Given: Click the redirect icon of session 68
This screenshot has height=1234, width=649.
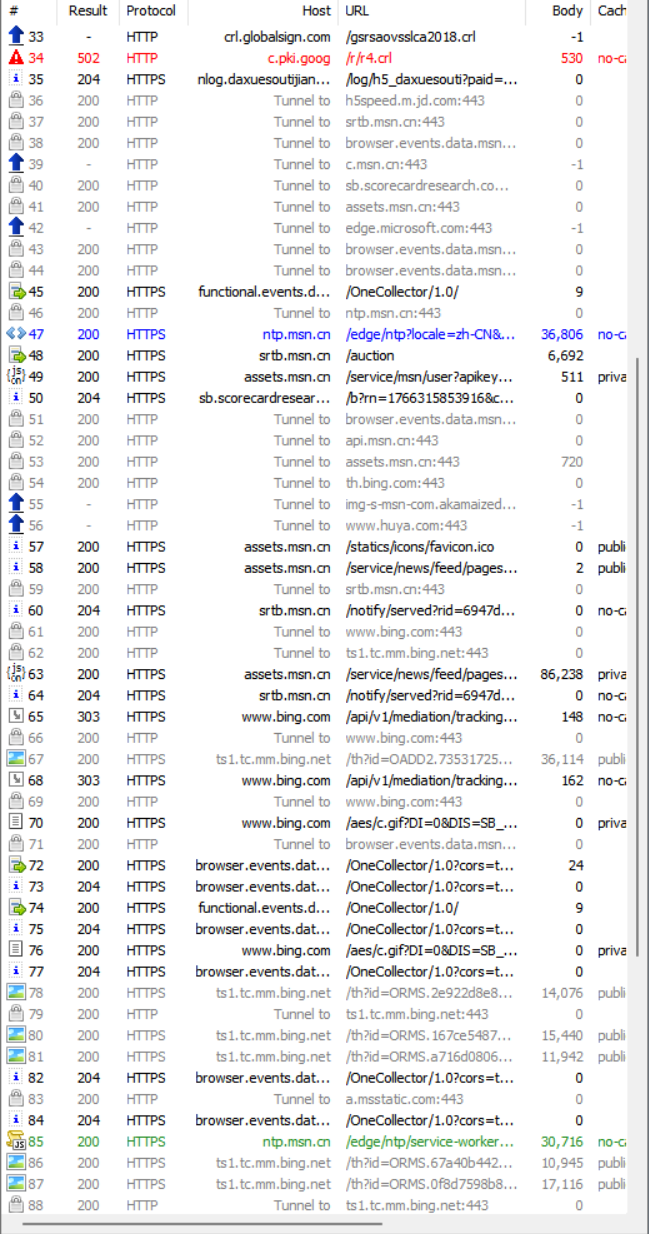Looking at the screenshot, I should pos(16,781).
